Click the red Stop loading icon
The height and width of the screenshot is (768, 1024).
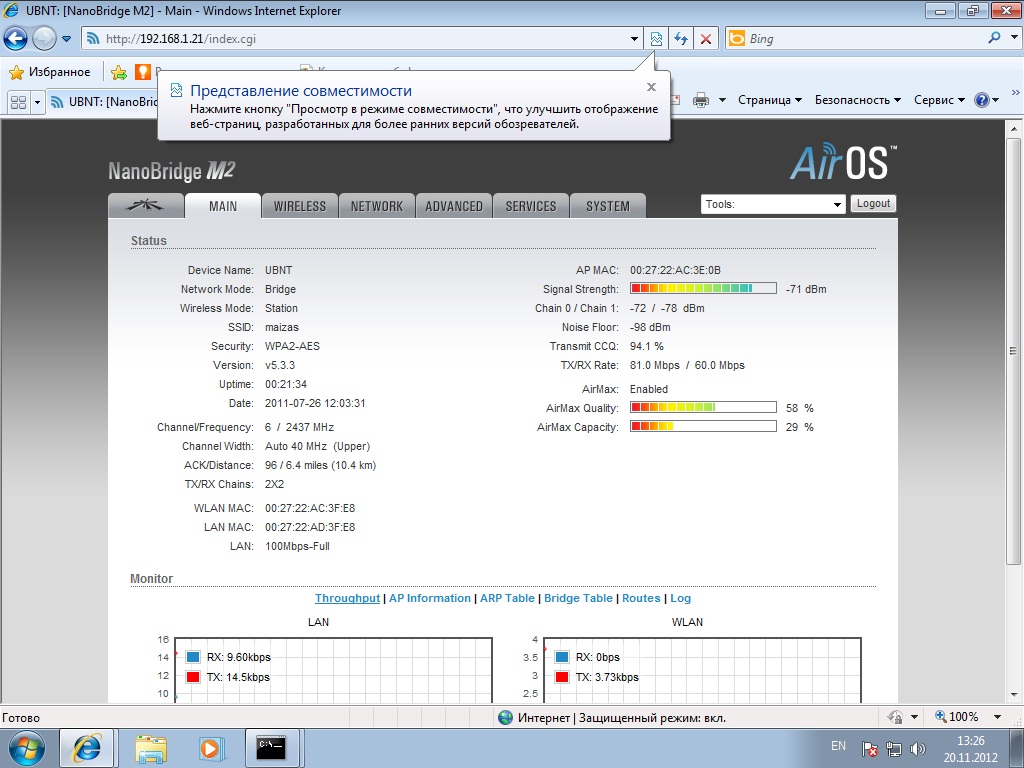pos(706,39)
